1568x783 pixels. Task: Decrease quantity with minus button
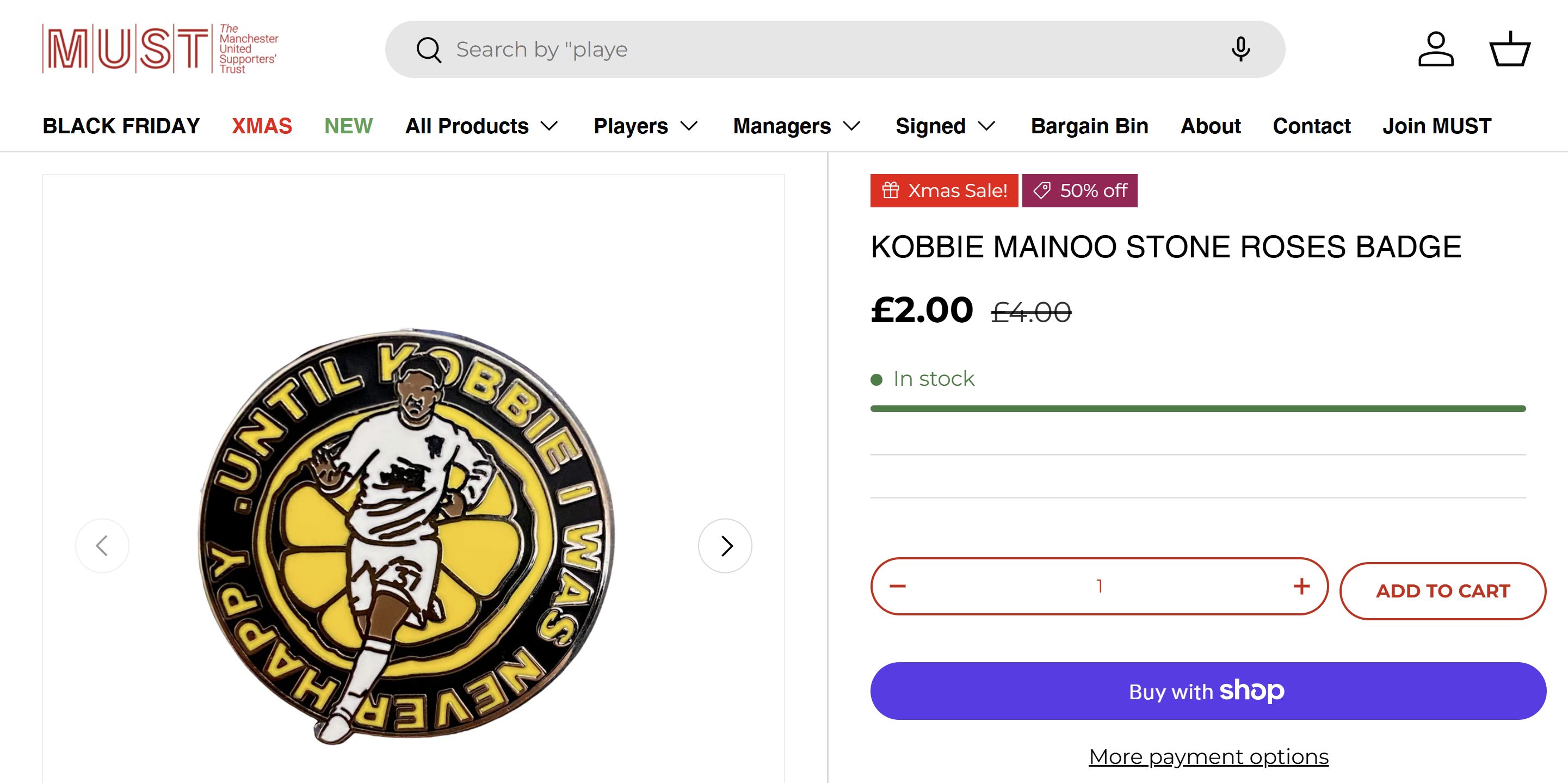tap(897, 587)
